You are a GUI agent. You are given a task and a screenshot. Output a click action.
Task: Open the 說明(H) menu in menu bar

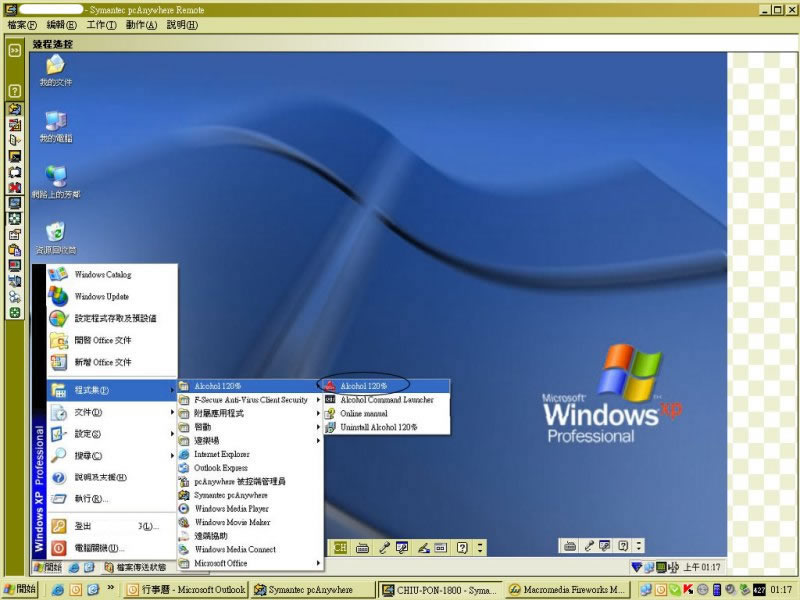[x=182, y=24]
